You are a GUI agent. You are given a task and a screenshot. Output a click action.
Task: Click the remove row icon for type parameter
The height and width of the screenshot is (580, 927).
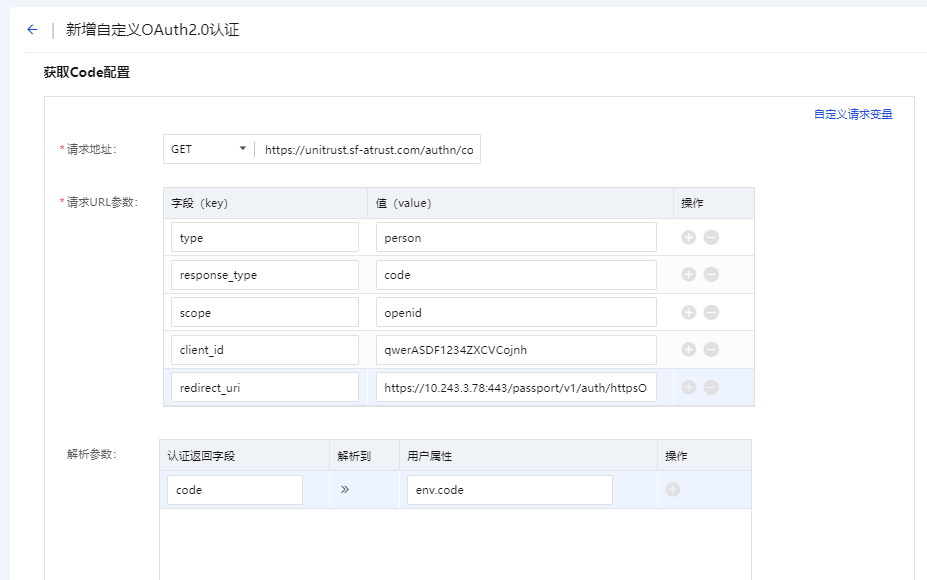(x=711, y=238)
